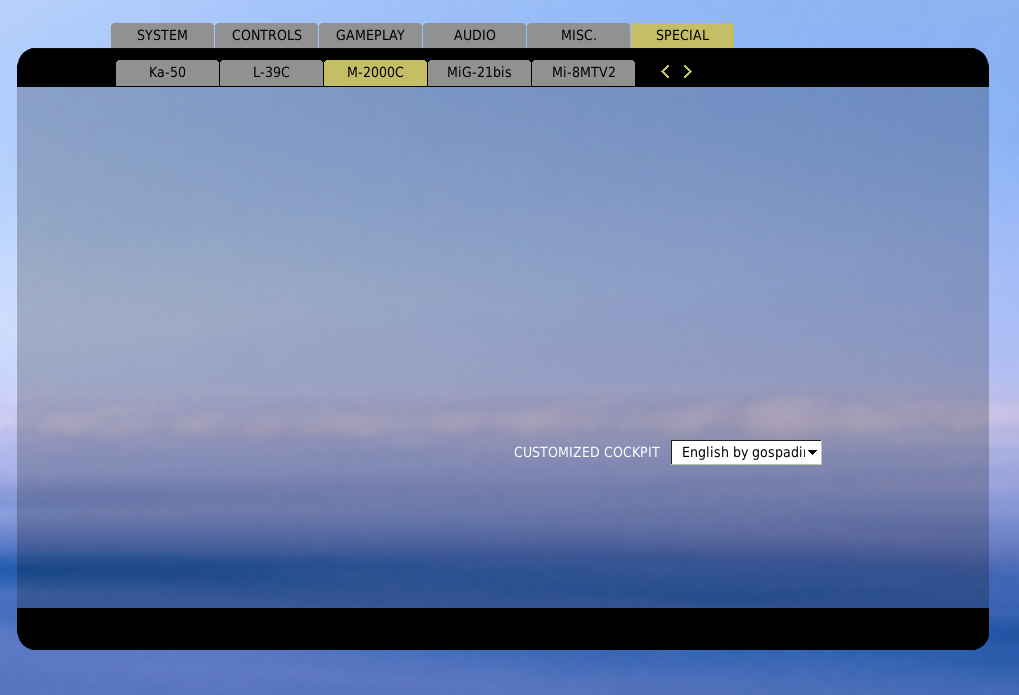Click the active M-2000C tab
Viewport: 1019px width, 695px height.
375,73
